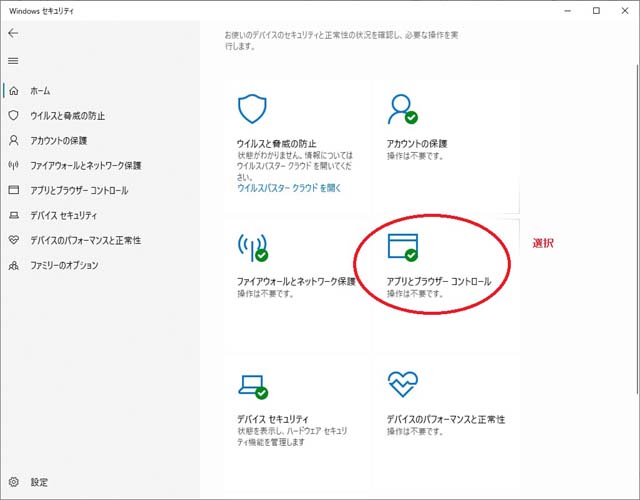Click the status text under デバイス セキュリティ tile
The height and width of the screenshot is (500, 640).
click(x=292, y=436)
